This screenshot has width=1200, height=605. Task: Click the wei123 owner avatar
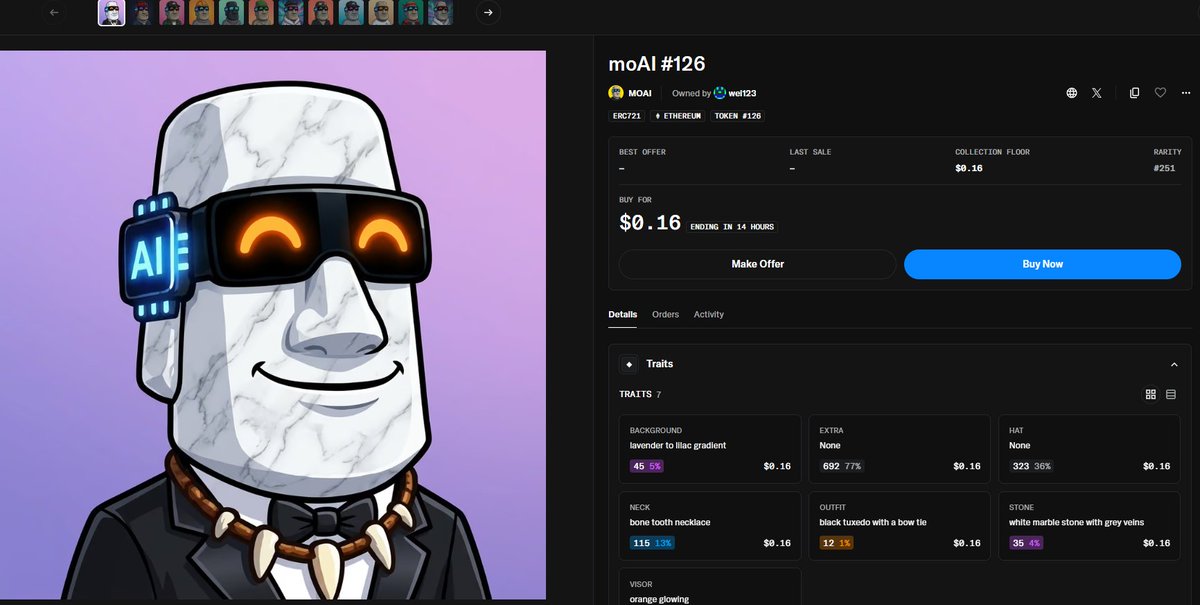pyautogui.click(x=720, y=93)
